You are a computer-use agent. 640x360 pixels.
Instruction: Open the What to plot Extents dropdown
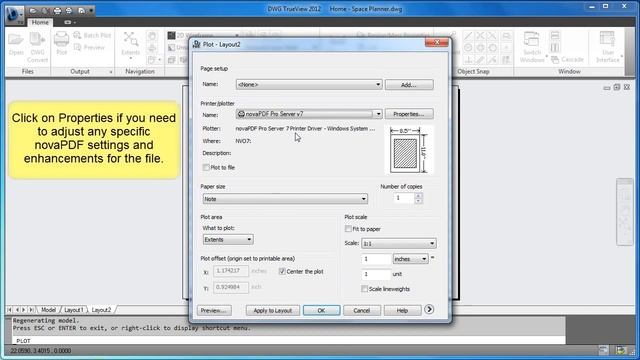click(x=228, y=240)
